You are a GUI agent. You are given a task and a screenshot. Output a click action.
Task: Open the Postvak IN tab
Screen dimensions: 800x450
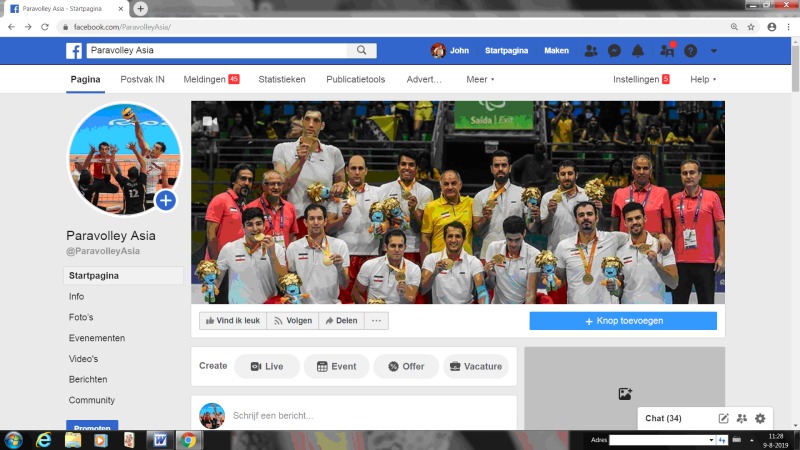click(142, 79)
